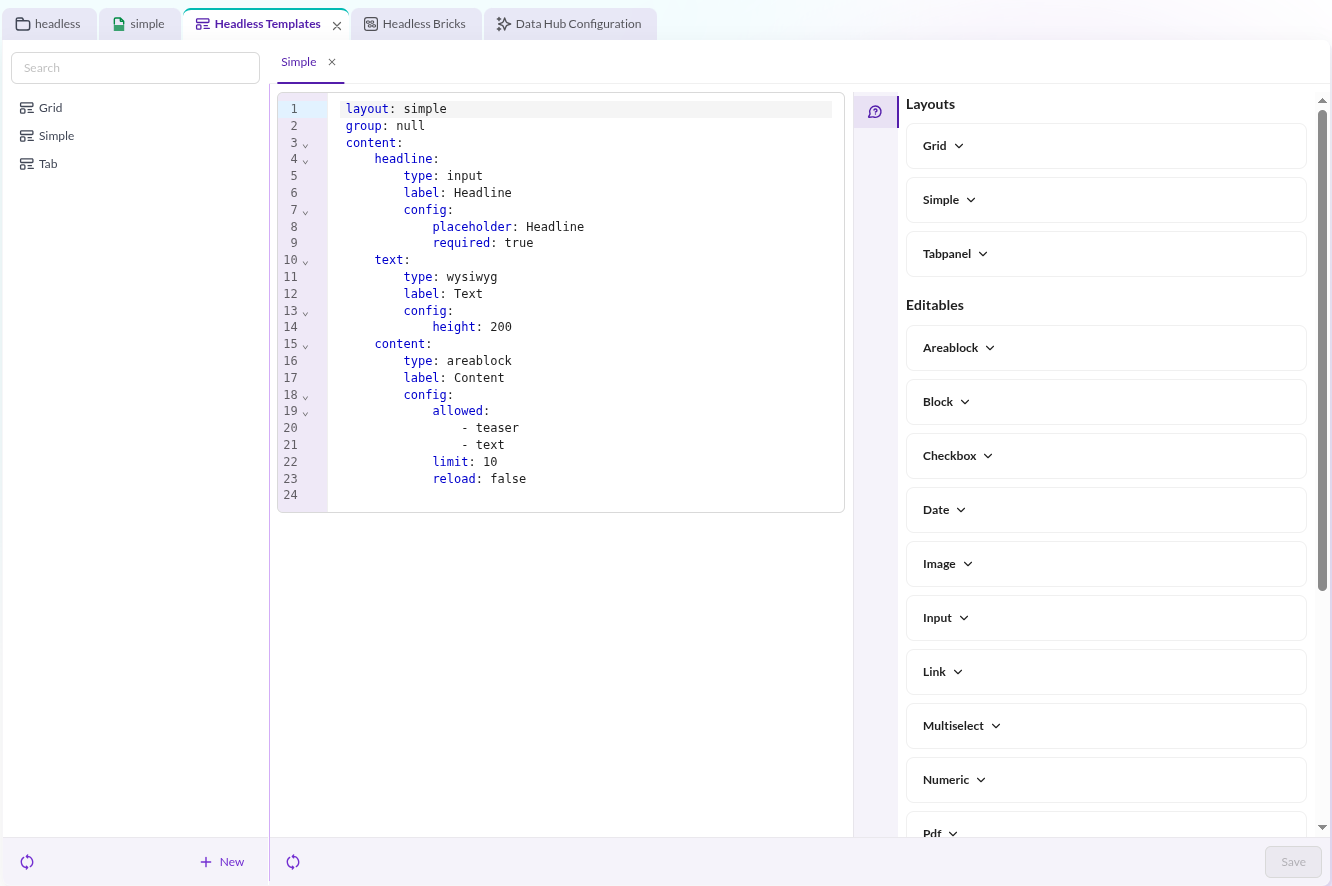Viewport: 1332px width, 886px height.
Task: Expand the Tabpanel layout section
Action: (x=1106, y=254)
